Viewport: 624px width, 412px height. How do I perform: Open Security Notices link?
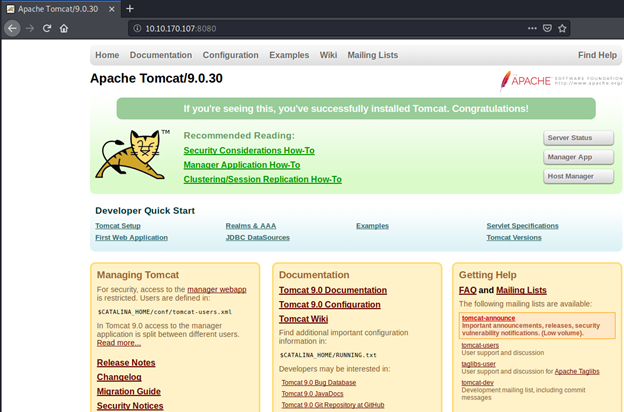click(x=130, y=406)
